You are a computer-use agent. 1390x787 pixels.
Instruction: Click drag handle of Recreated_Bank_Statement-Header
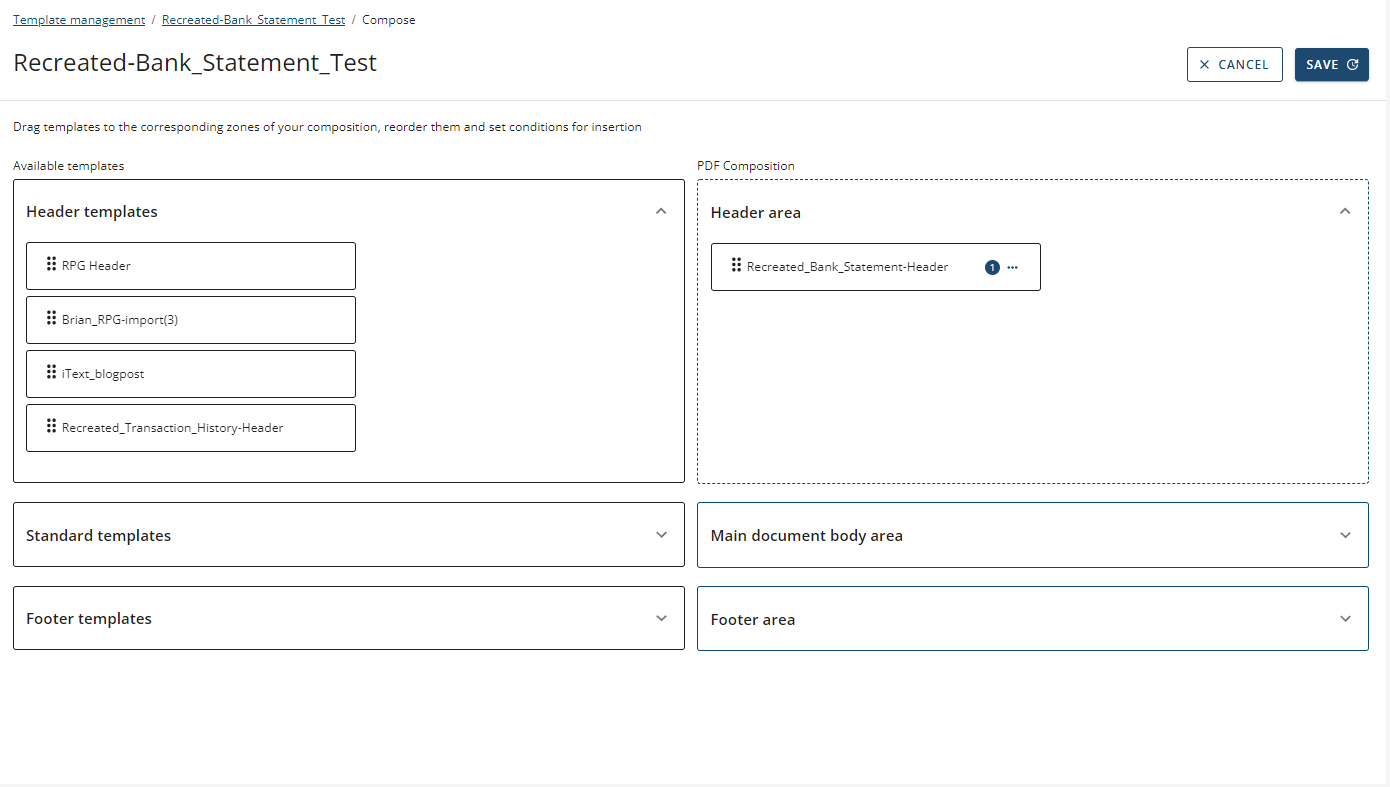coord(736,265)
